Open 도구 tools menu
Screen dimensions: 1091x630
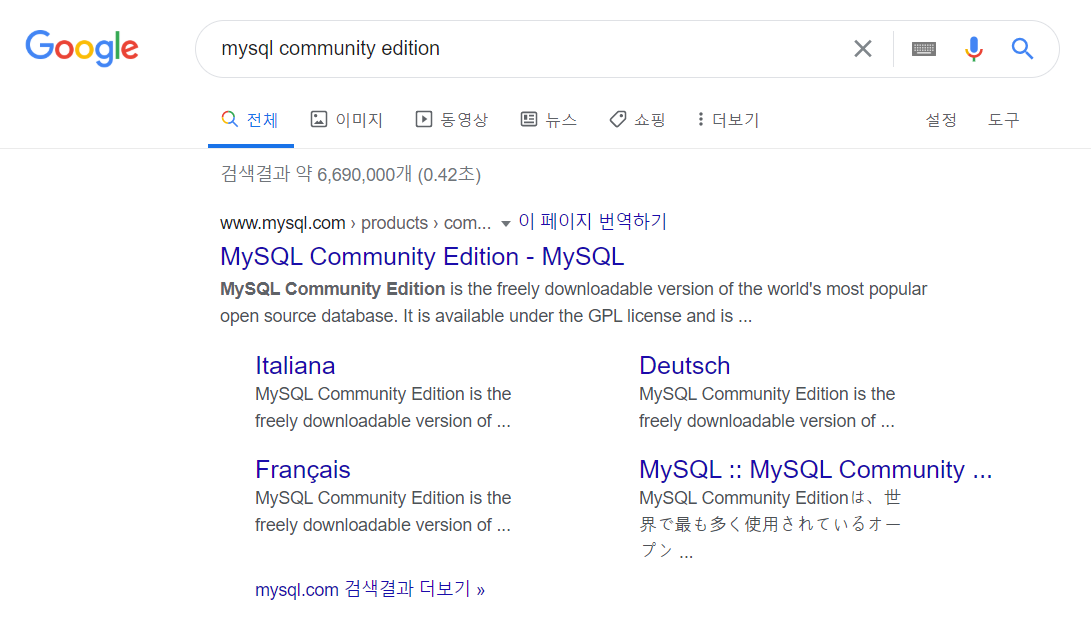(1003, 120)
